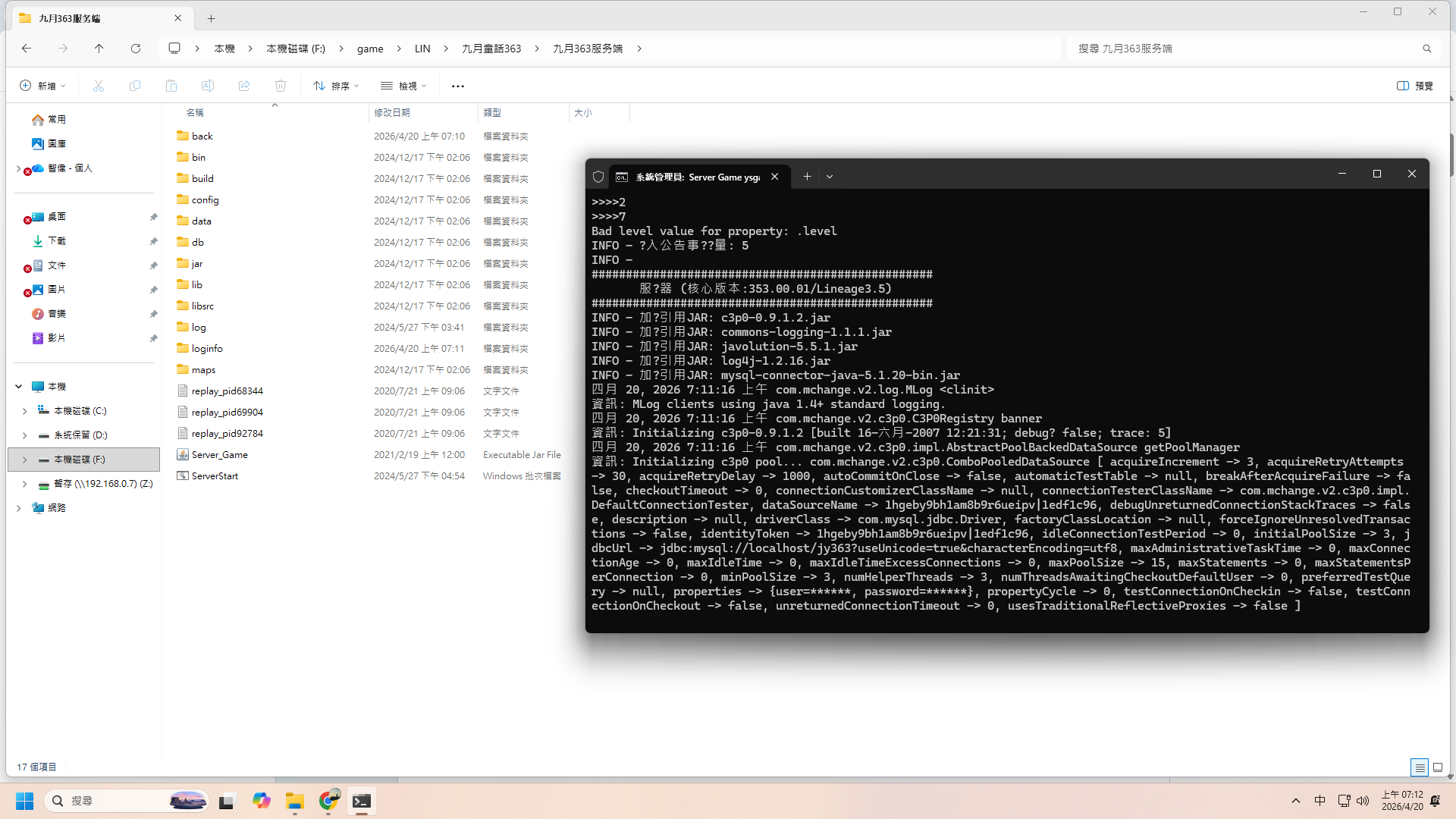
Task: Select the 'config' folder
Action: tap(205, 200)
